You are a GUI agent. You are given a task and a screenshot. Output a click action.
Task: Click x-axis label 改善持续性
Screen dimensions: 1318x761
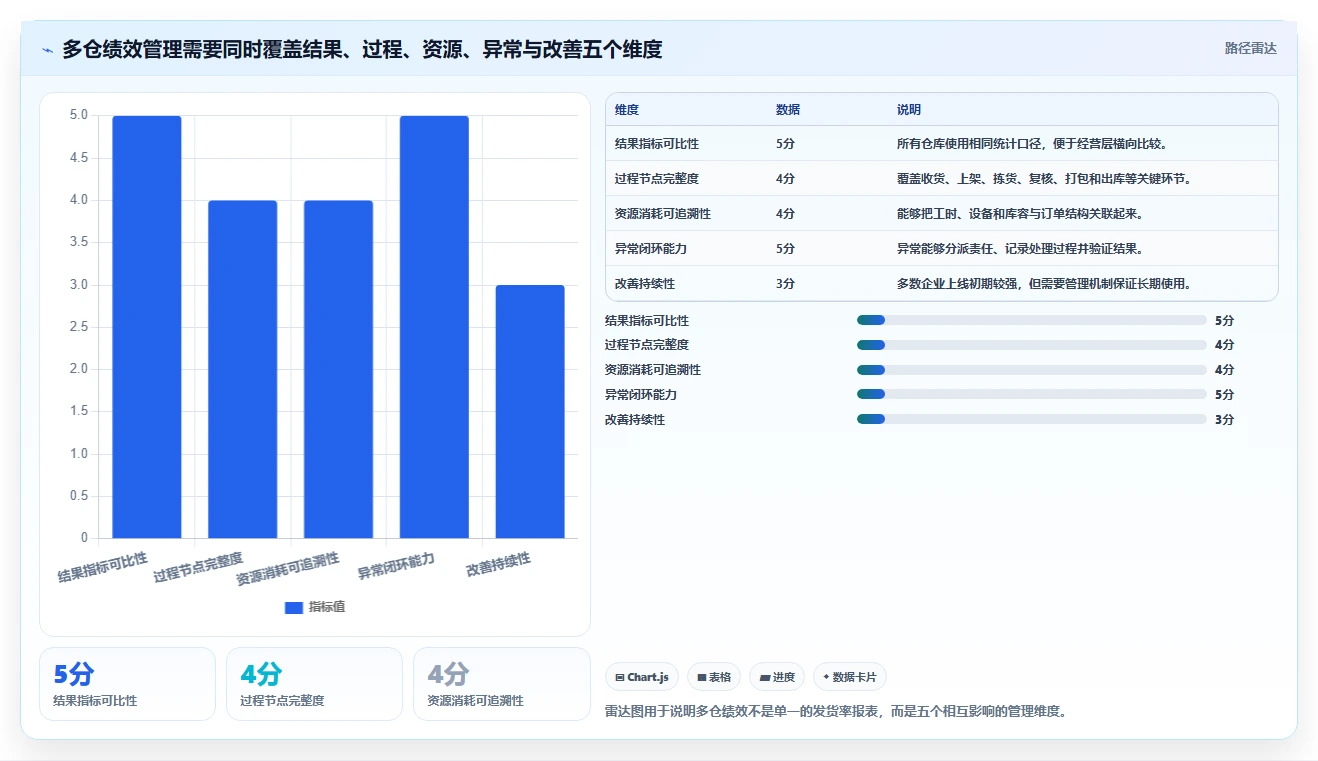click(x=498, y=565)
